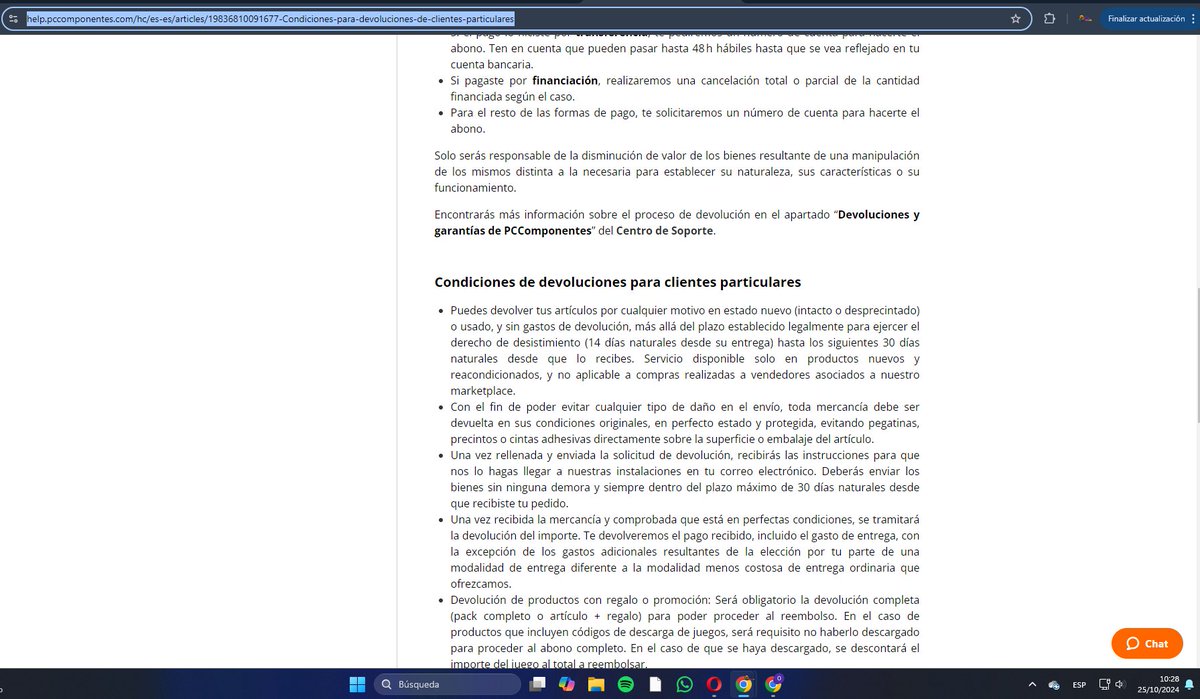This screenshot has width=1200, height=699.
Task: Click the bullet starting "Para el resto de las formas"
Action: pyautogui.click(x=685, y=120)
